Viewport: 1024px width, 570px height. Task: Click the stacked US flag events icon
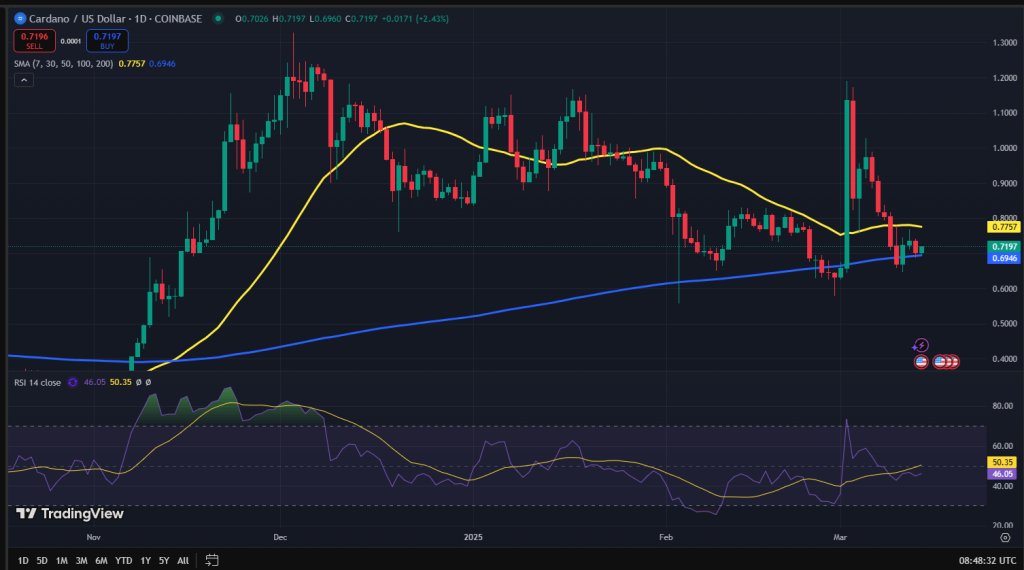click(x=946, y=361)
